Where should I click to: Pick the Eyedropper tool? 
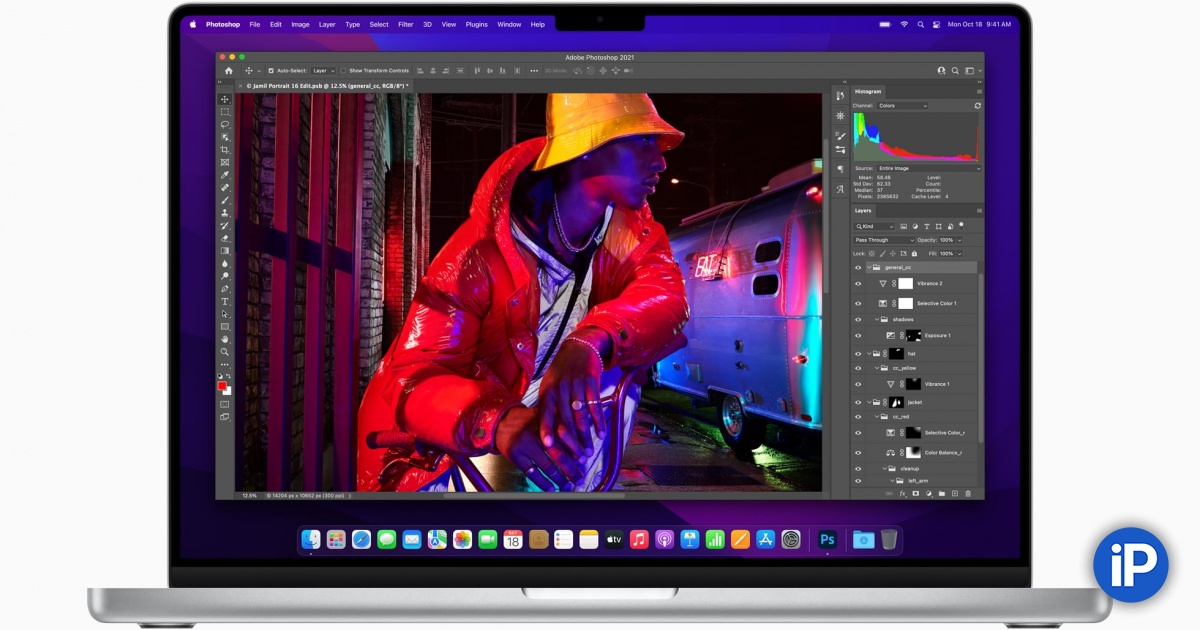(x=225, y=175)
